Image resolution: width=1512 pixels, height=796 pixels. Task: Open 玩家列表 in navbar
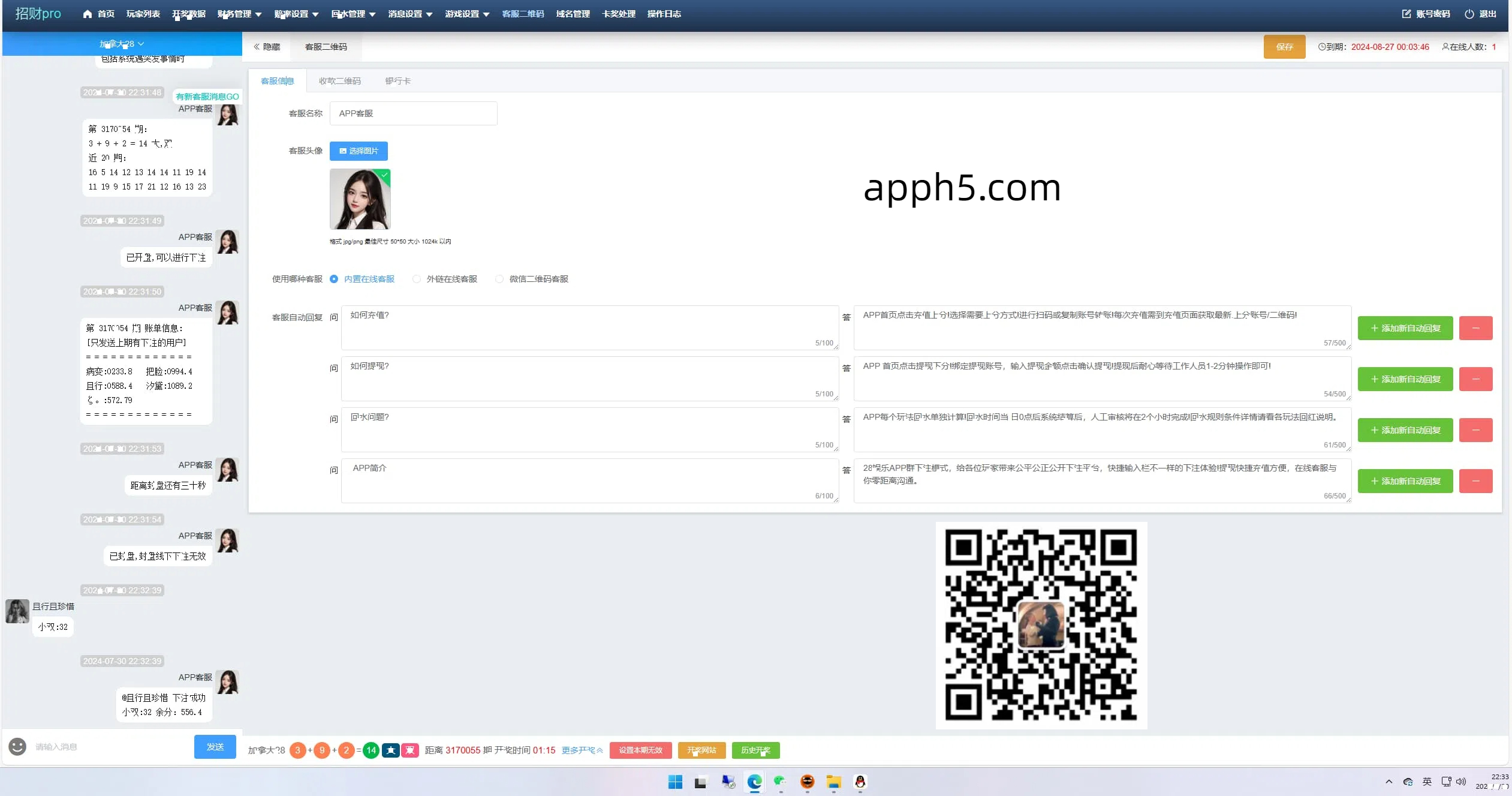pyautogui.click(x=143, y=14)
